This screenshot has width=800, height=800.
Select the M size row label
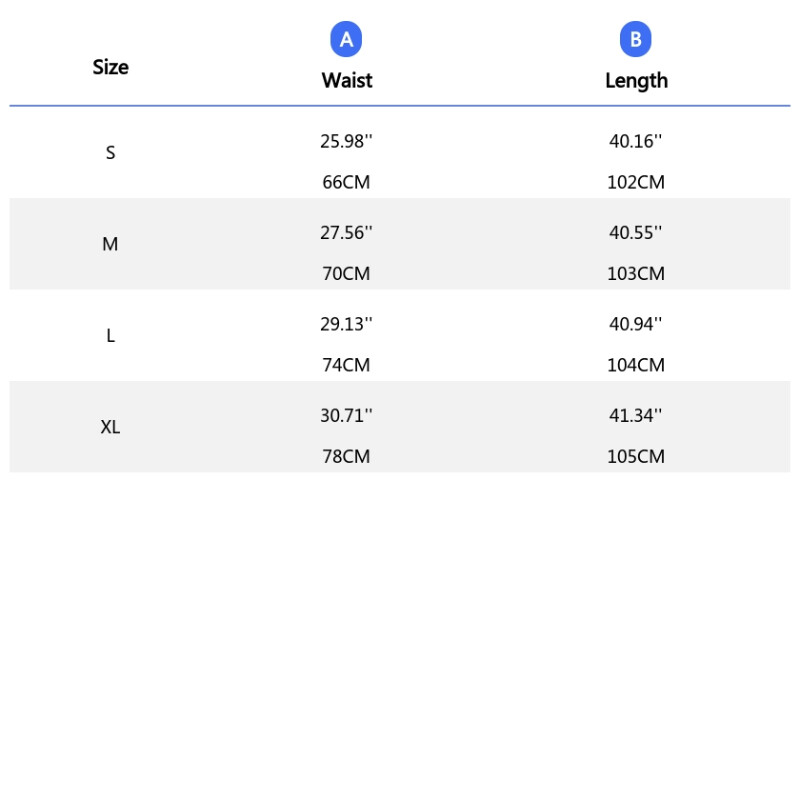point(110,244)
